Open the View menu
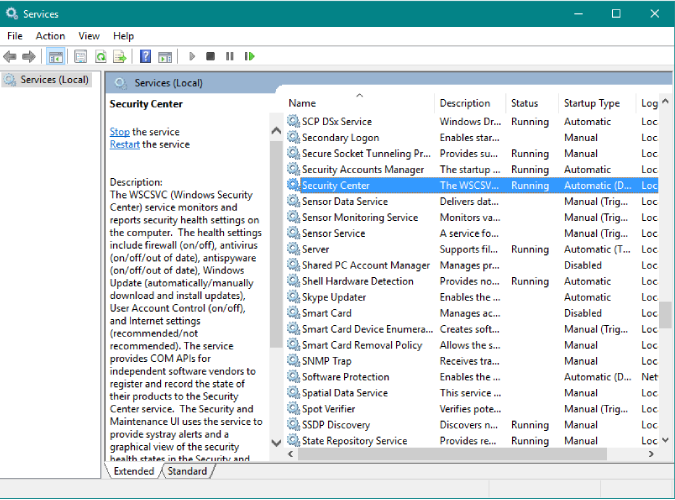 click(89, 36)
